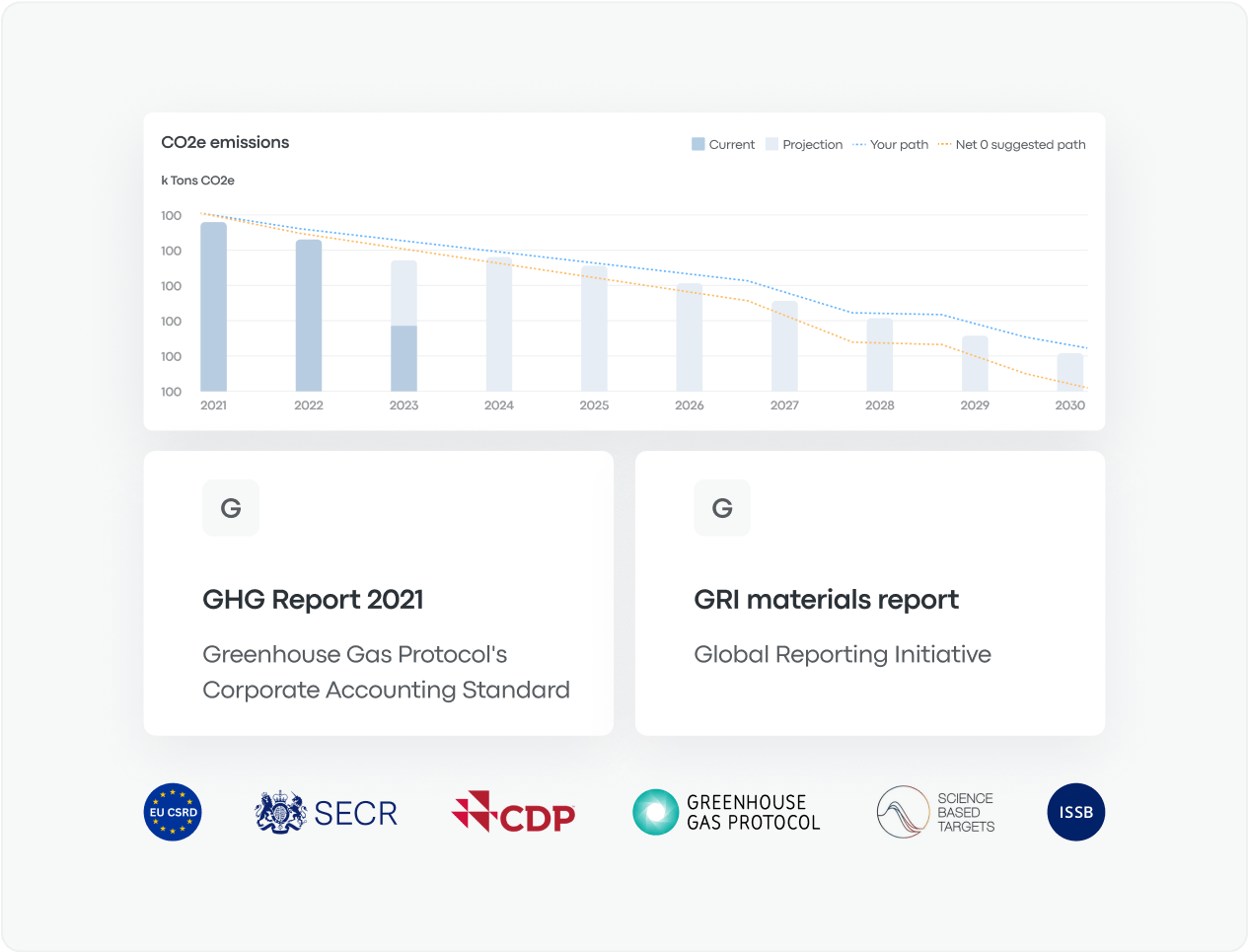The image size is (1248, 952).
Task: Click the red CDP logo
Action: [x=514, y=812]
